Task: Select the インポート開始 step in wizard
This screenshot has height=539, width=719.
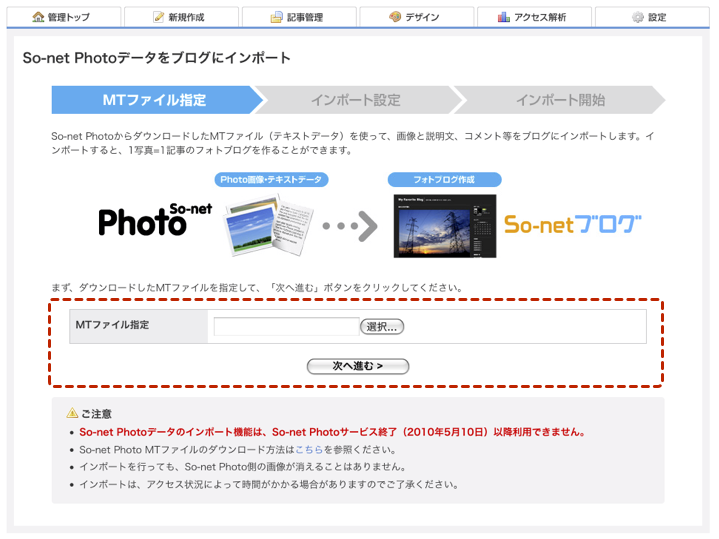Action: (x=559, y=100)
